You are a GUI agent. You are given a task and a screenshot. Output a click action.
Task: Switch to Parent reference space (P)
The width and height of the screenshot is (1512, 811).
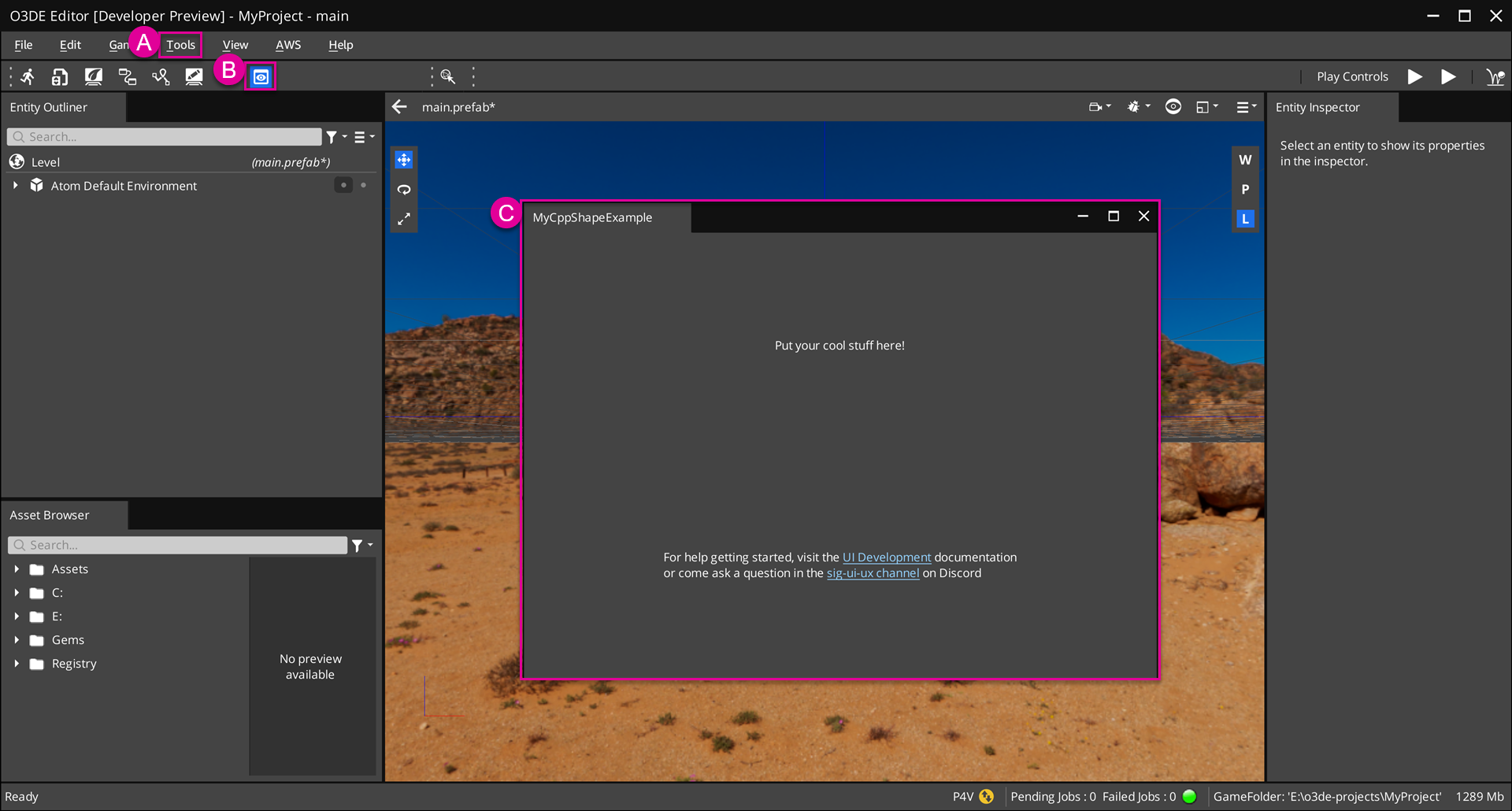click(x=1245, y=190)
